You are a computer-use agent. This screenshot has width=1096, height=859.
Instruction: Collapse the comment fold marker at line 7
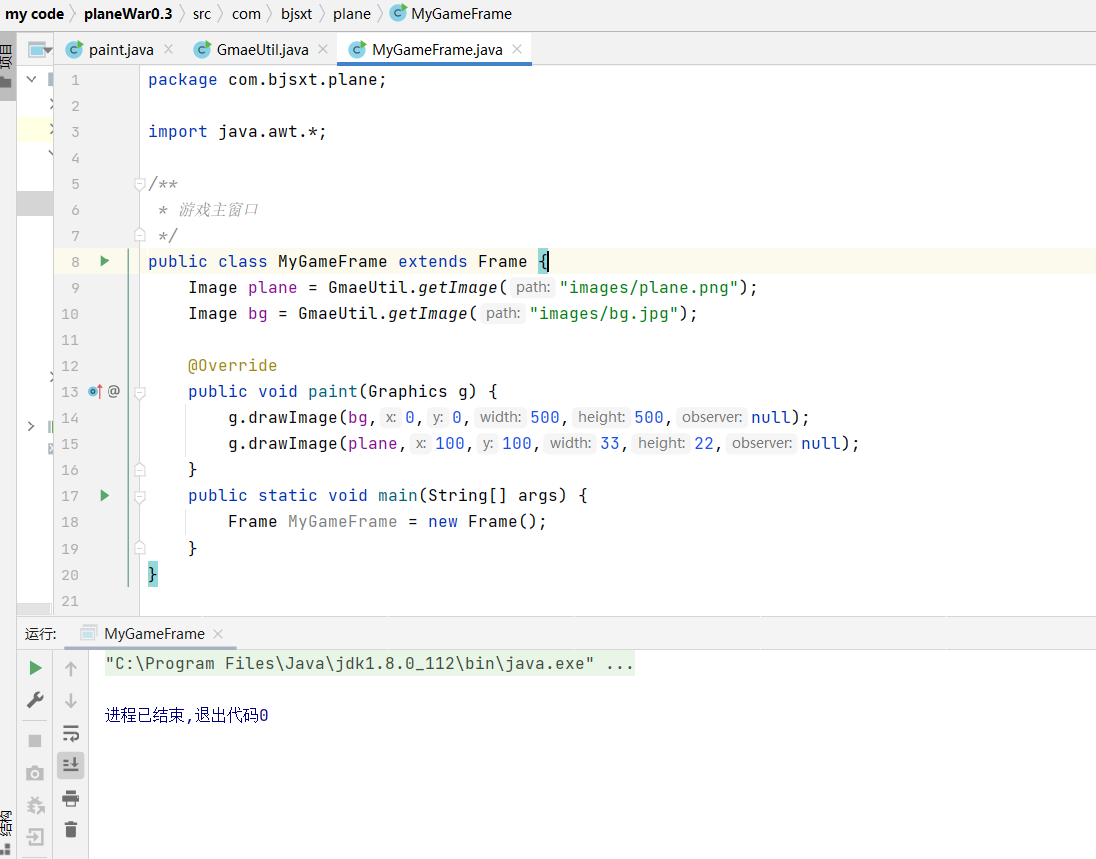pyautogui.click(x=140, y=236)
